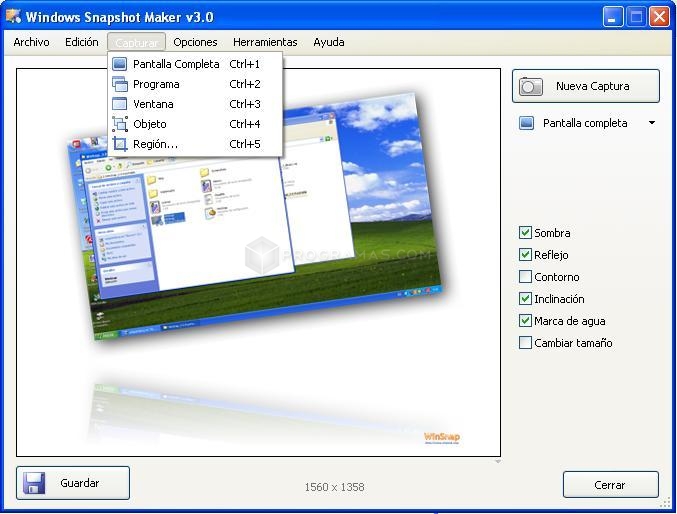
Task: Minimize the Windows Snapshot Maker window
Action: point(613,17)
